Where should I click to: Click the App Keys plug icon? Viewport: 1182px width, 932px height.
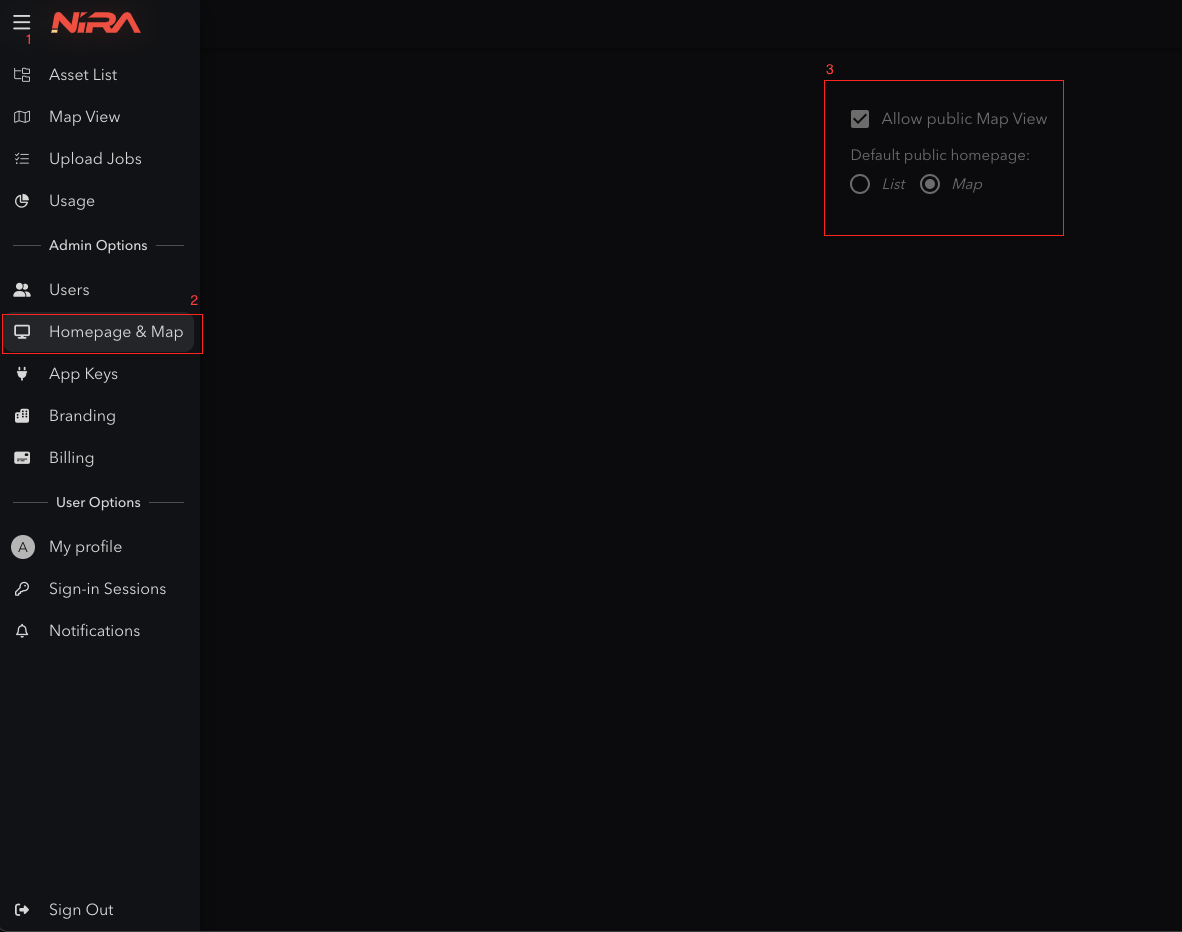coord(22,374)
